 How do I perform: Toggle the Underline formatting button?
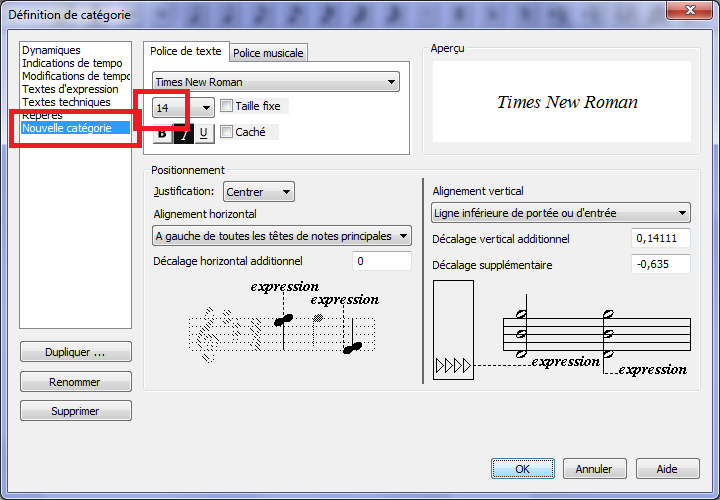point(203,133)
